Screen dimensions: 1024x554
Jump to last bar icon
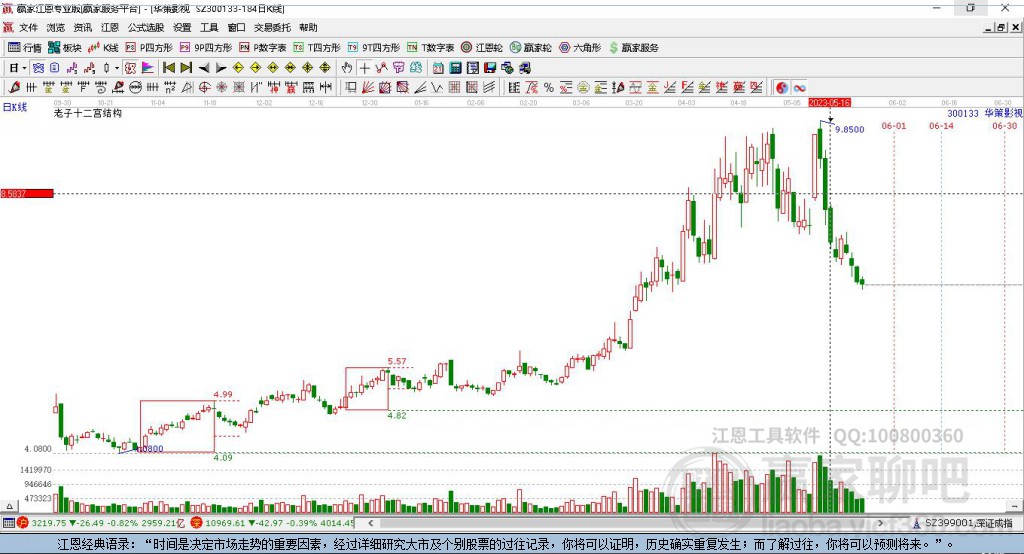coord(186,68)
